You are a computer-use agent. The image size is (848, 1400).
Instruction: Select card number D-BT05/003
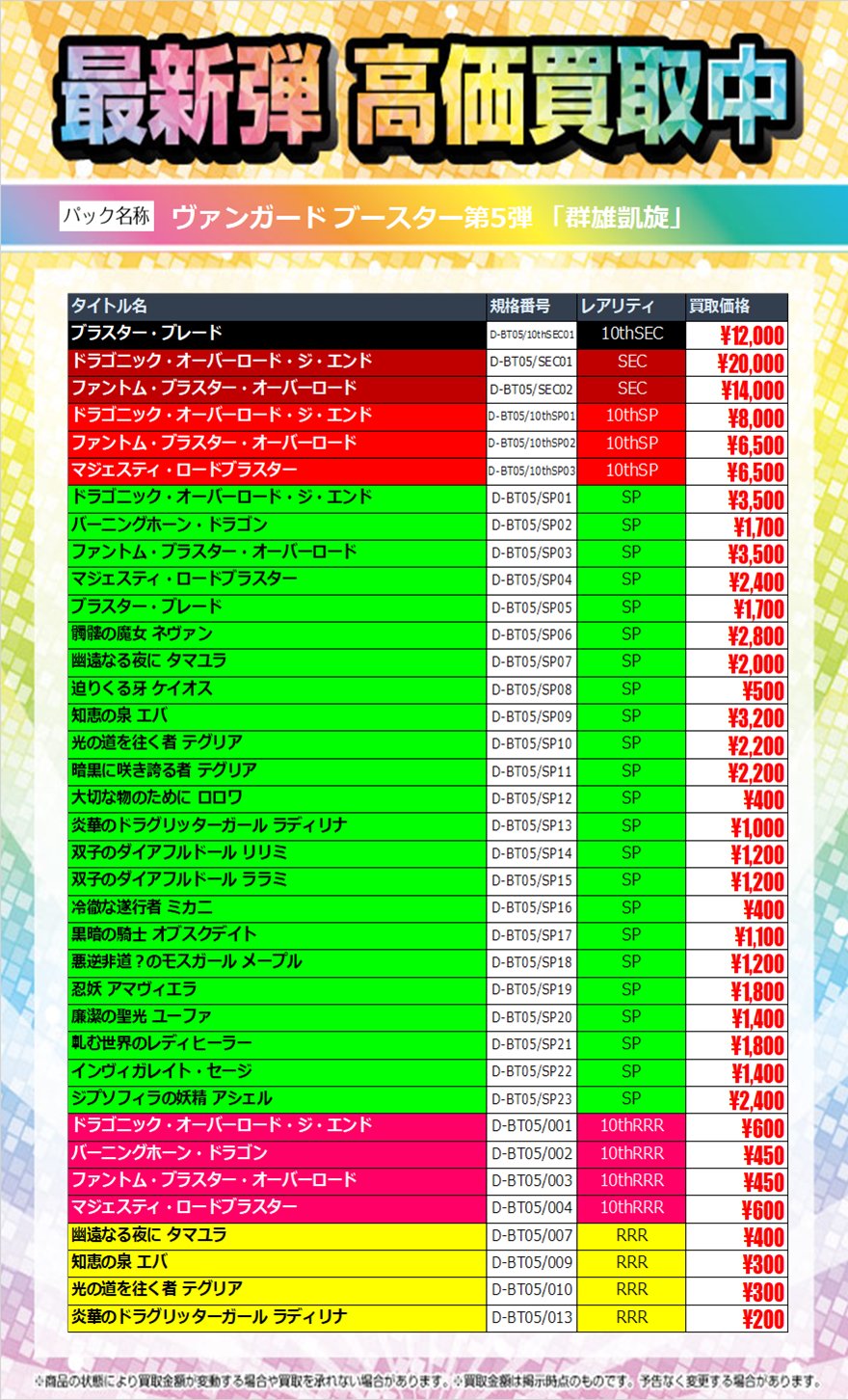532,1180
